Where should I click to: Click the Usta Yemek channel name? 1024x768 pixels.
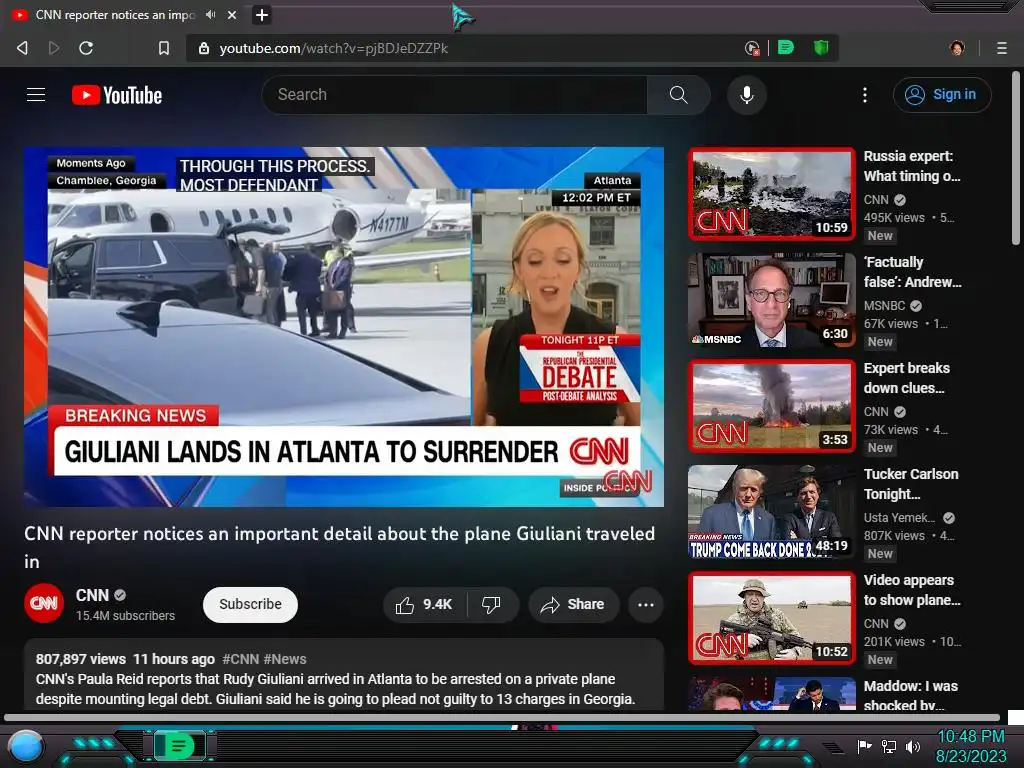899,517
